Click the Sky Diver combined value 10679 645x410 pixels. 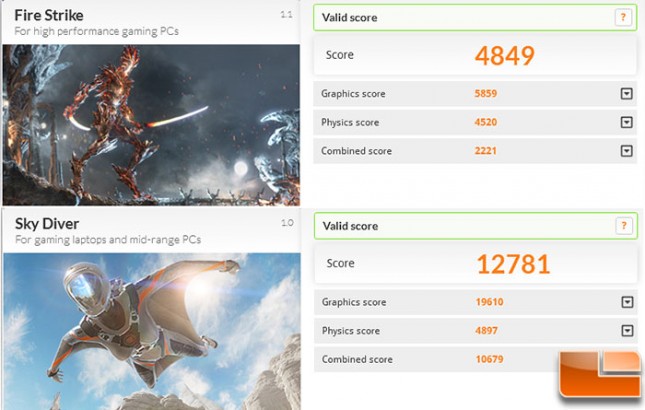[x=490, y=359]
